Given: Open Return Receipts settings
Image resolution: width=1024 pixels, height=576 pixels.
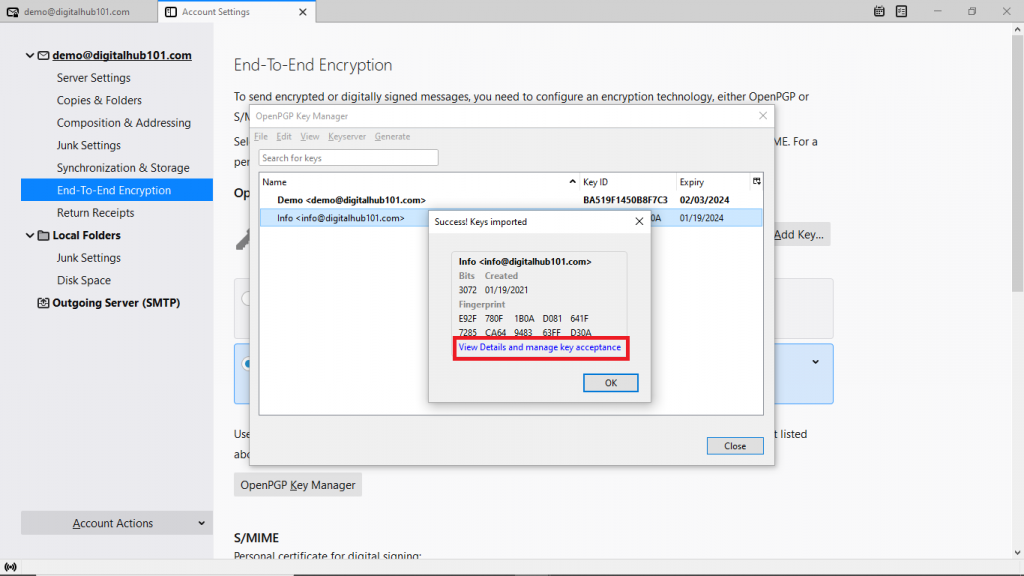Looking at the screenshot, I should 95,213.
